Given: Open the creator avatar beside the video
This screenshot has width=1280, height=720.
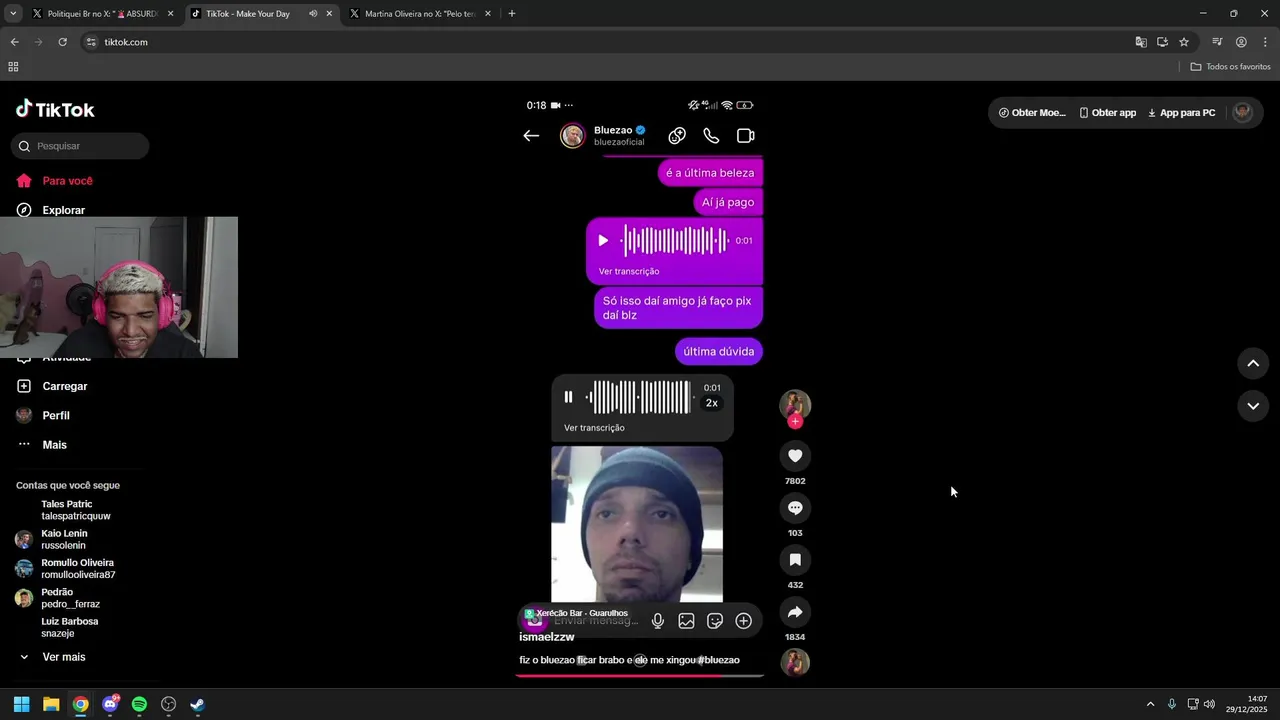Looking at the screenshot, I should coord(795,404).
